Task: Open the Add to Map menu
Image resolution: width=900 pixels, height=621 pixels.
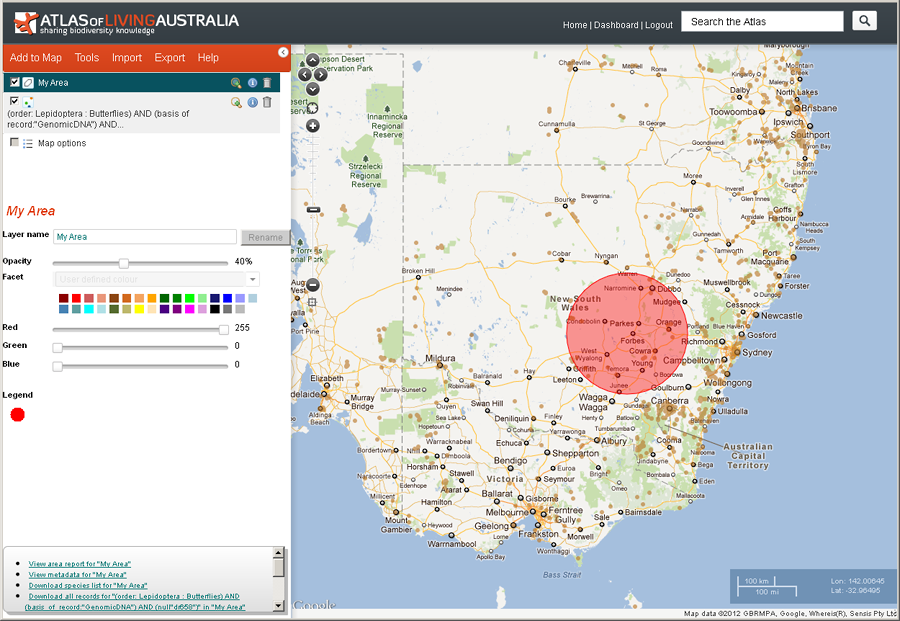Action: point(35,58)
